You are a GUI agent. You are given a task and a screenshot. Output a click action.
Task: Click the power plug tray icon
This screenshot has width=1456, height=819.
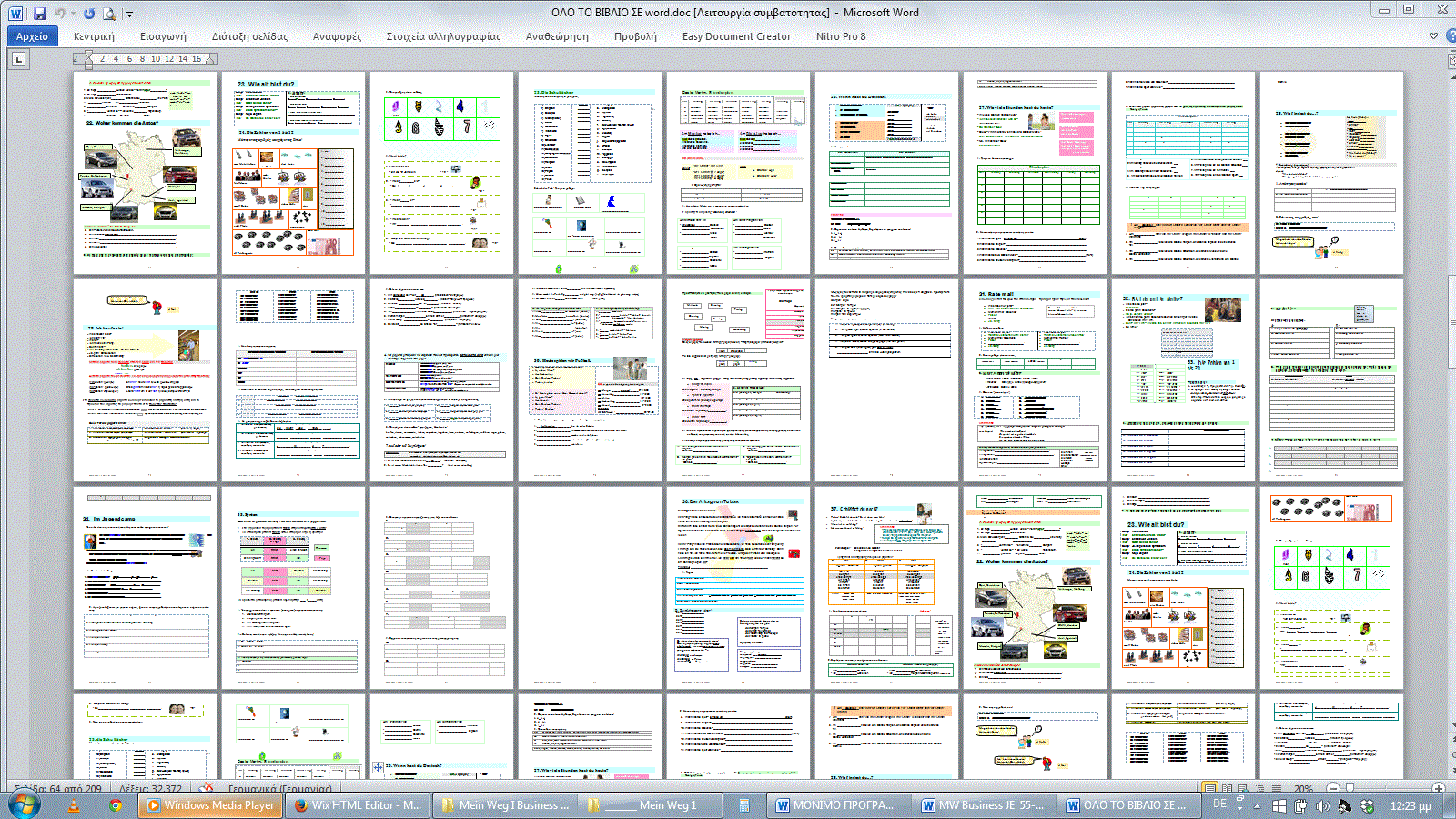(x=1300, y=806)
